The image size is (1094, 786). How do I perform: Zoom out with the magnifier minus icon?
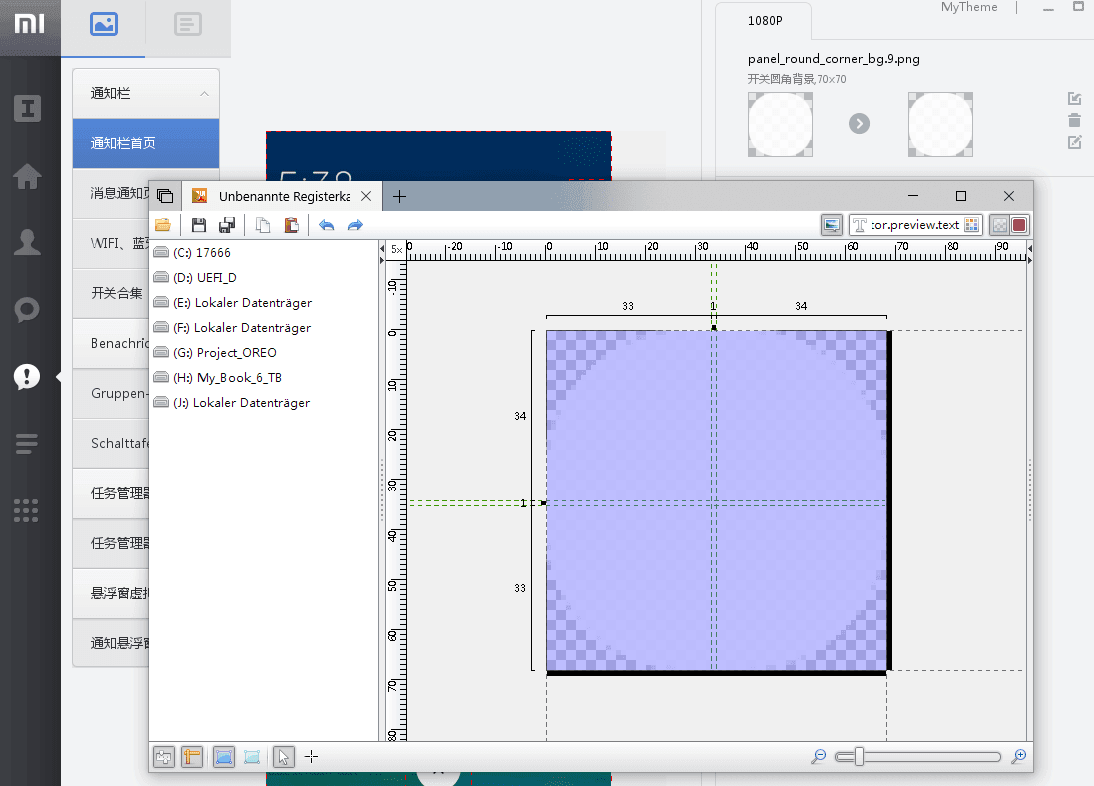[x=818, y=757]
